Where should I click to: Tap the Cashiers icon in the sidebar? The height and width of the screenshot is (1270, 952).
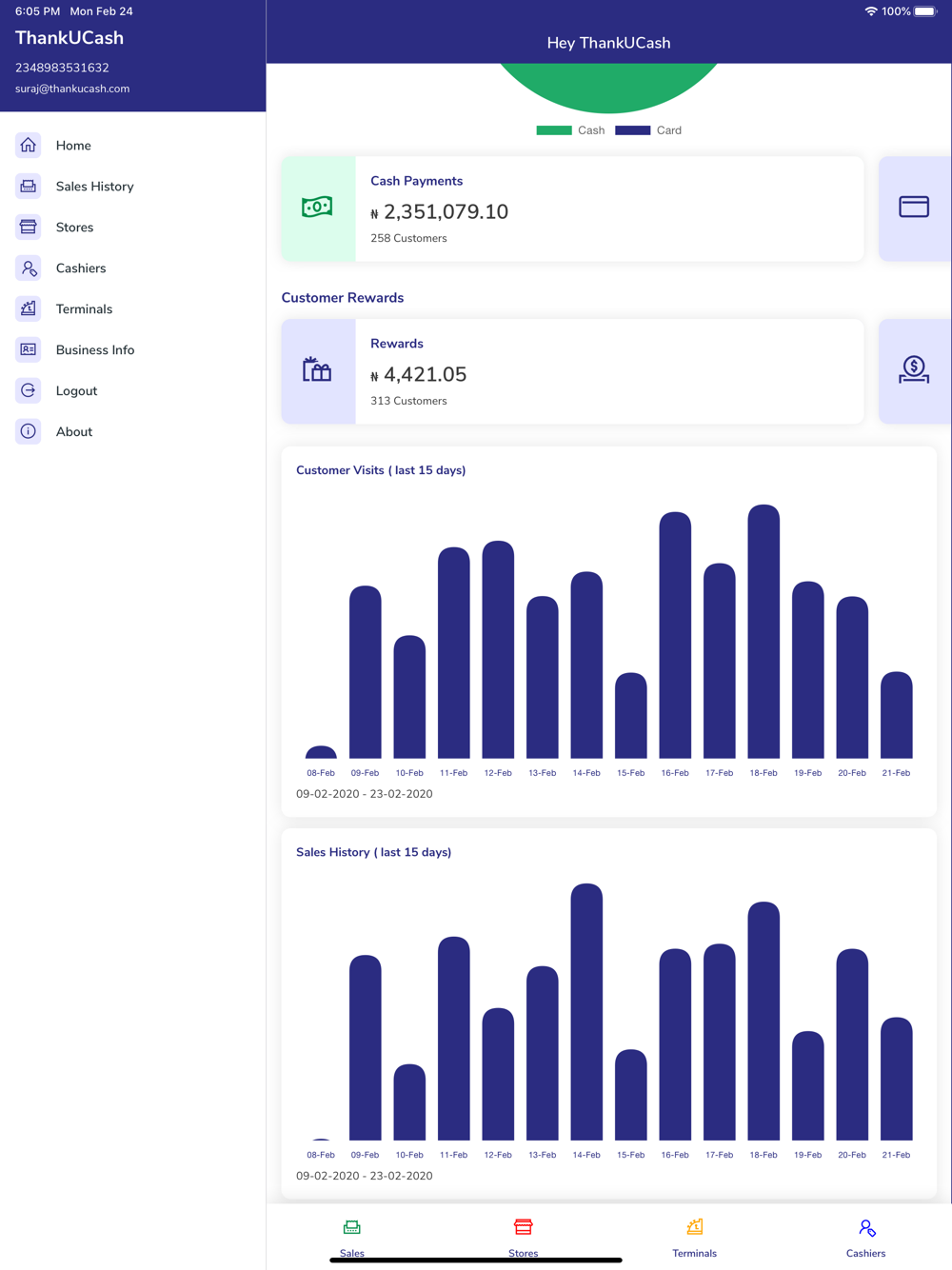click(29, 268)
